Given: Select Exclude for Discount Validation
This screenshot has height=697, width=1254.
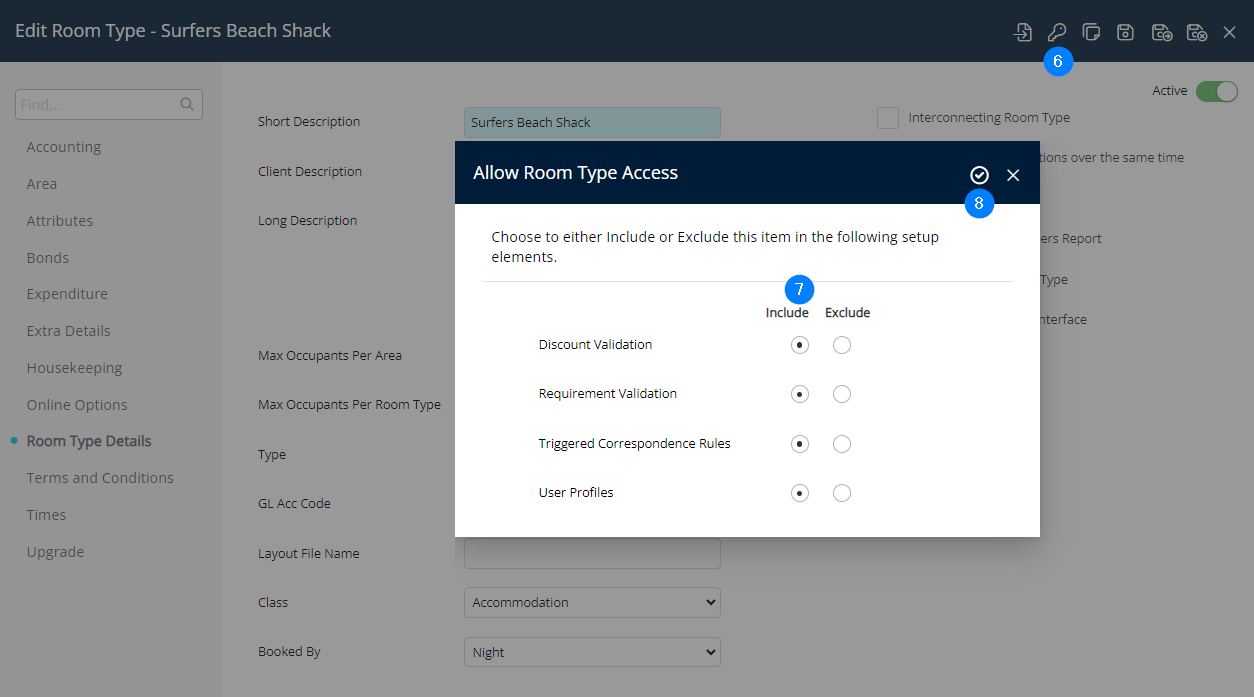Looking at the screenshot, I should (x=842, y=345).
